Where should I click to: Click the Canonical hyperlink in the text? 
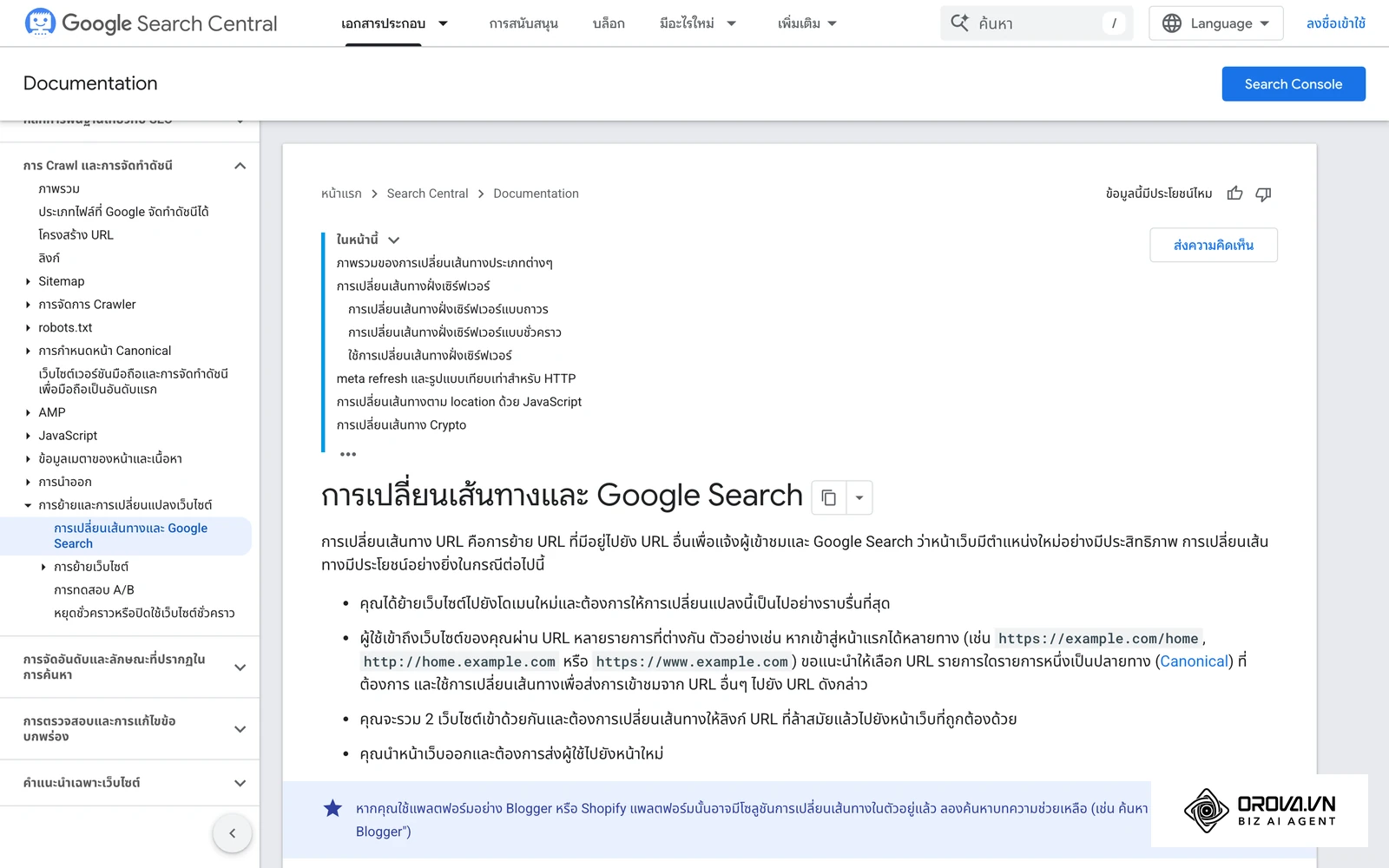(1195, 661)
